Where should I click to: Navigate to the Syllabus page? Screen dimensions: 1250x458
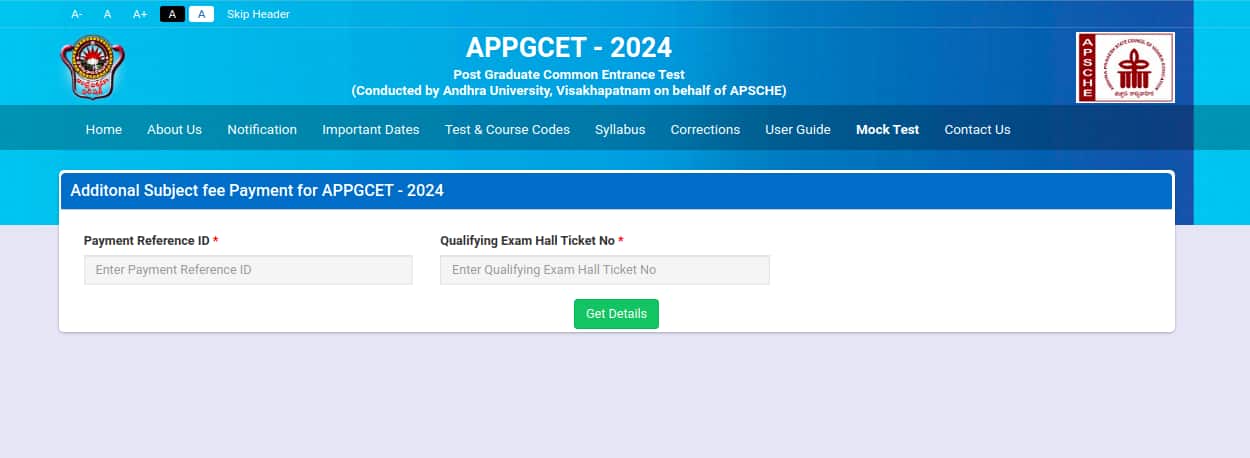[620, 129]
